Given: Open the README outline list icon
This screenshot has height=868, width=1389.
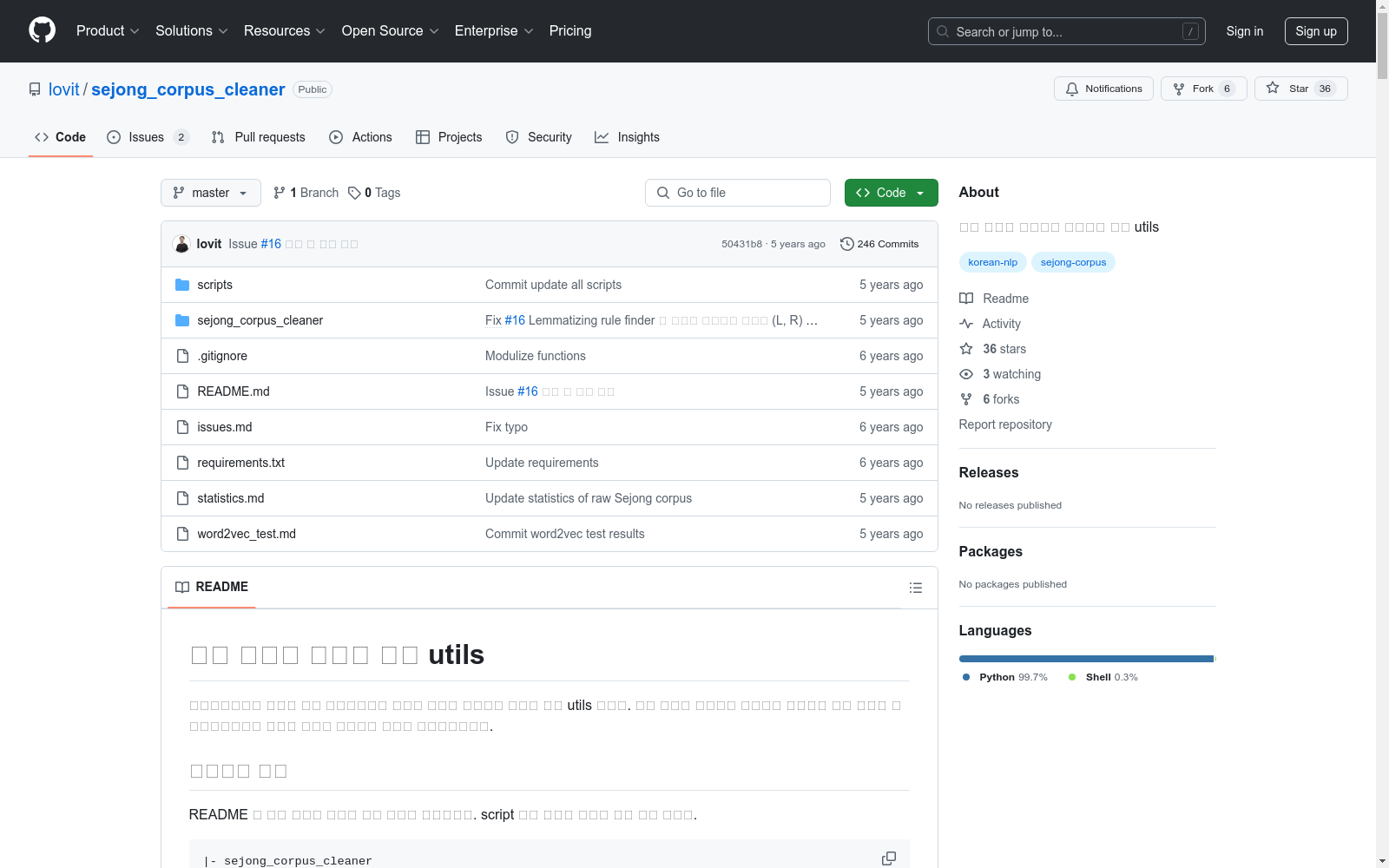Looking at the screenshot, I should [x=915, y=588].
